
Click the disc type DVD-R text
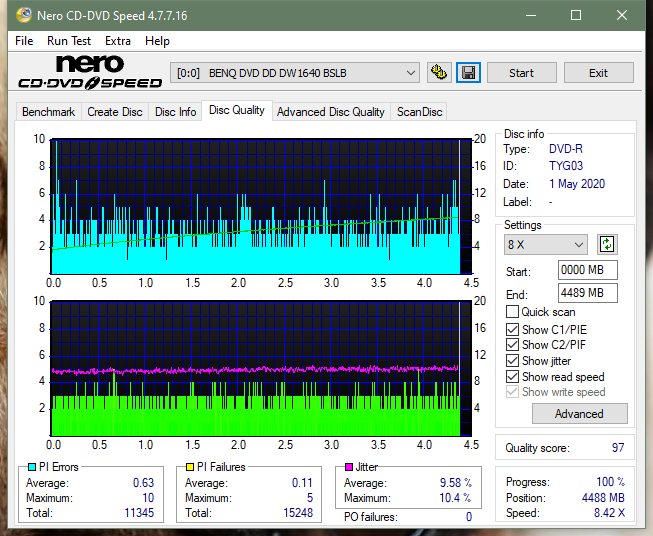[566, 149]
